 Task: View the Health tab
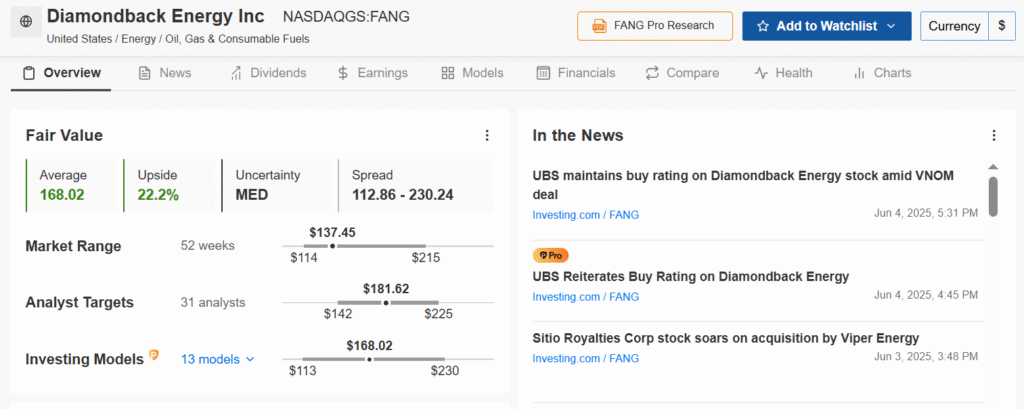pyautogui.click(x=783, y=73)
